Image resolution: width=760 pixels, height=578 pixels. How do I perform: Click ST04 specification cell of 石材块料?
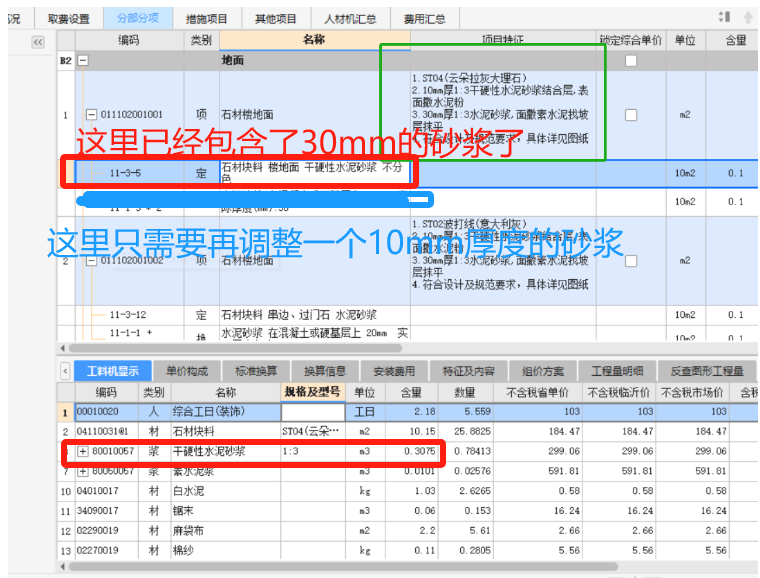[313, 431]
